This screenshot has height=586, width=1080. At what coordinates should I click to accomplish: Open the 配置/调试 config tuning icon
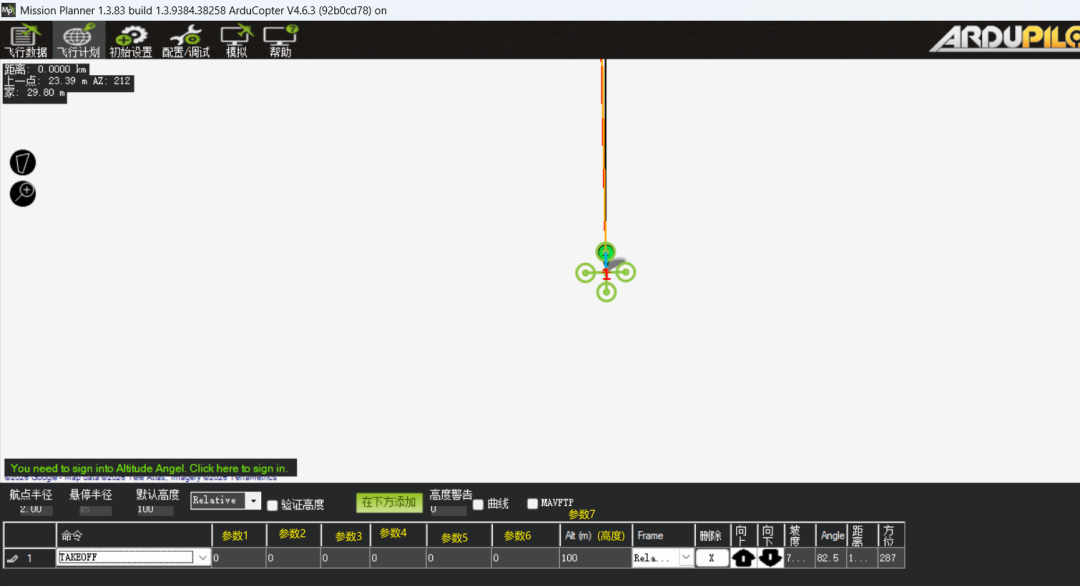(185, 41)
